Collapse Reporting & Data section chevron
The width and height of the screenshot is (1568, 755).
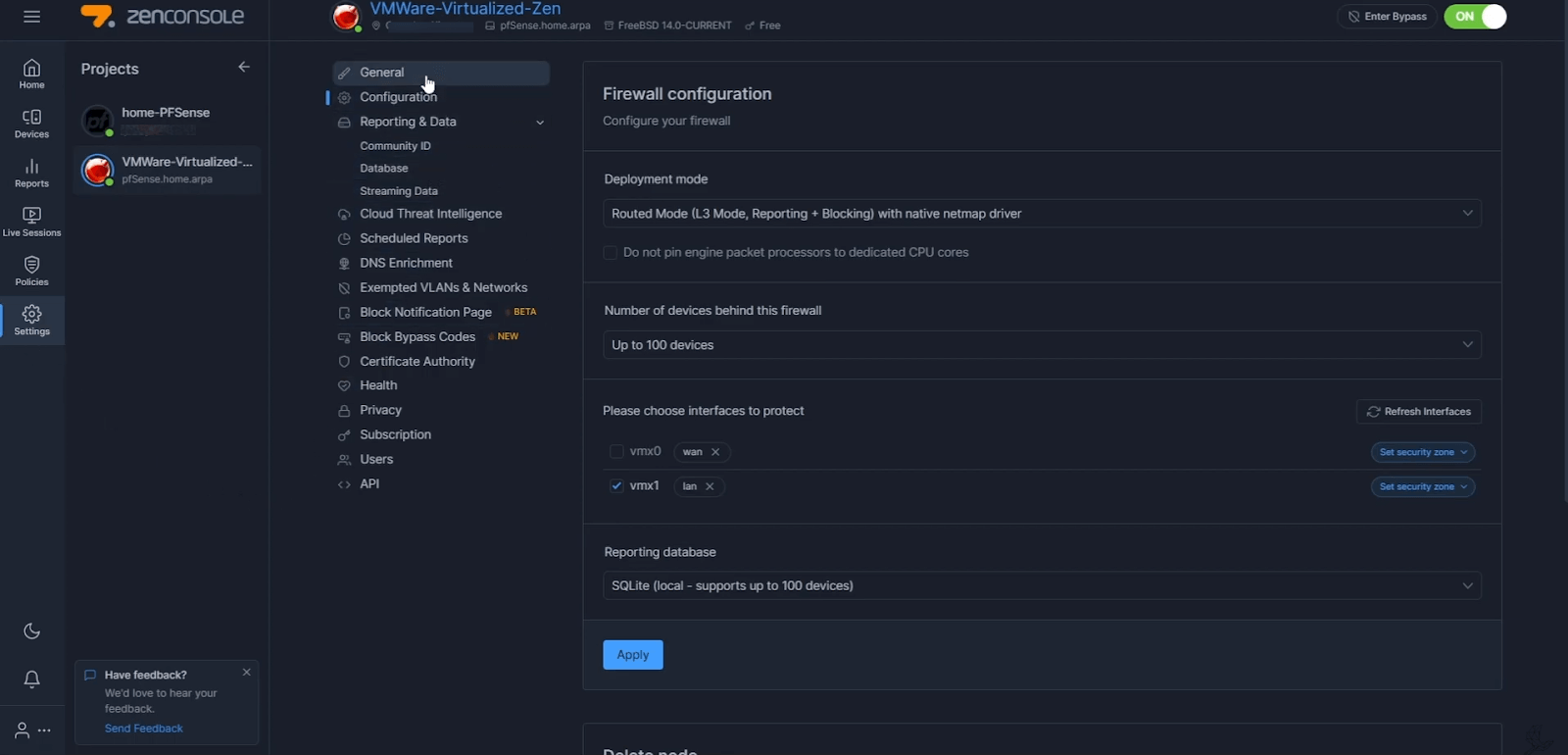[539, 123]
